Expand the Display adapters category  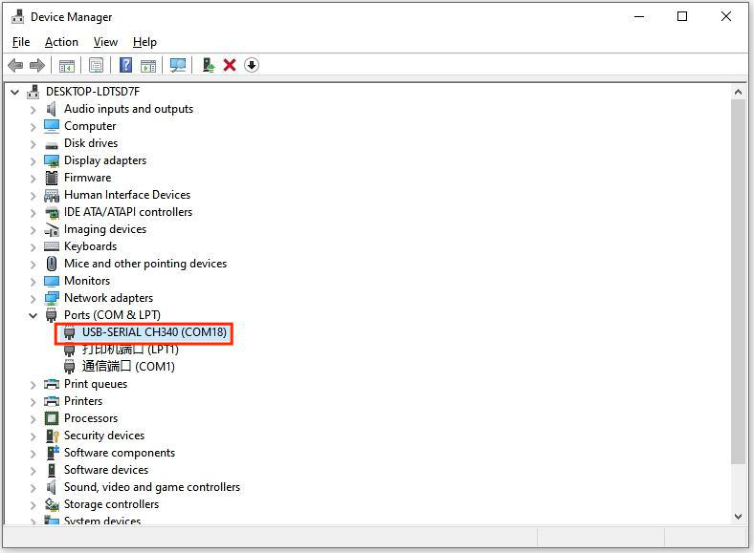33,161
